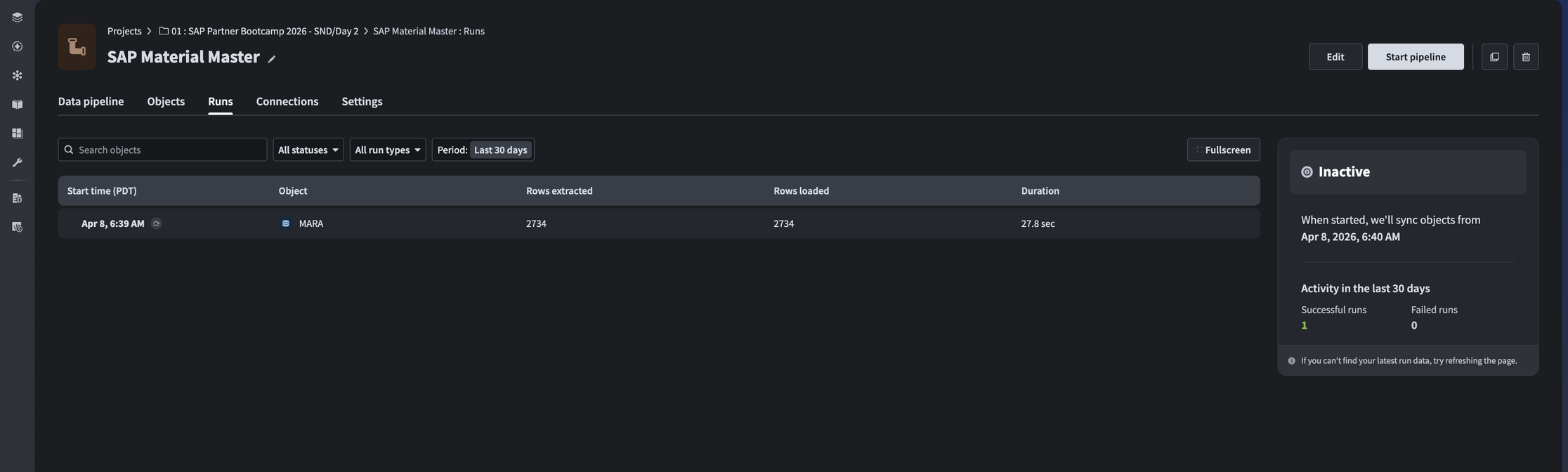
Task: Click the Apr 8, 2026, 6:40 AM sync date
Action: pos(1350,237)
